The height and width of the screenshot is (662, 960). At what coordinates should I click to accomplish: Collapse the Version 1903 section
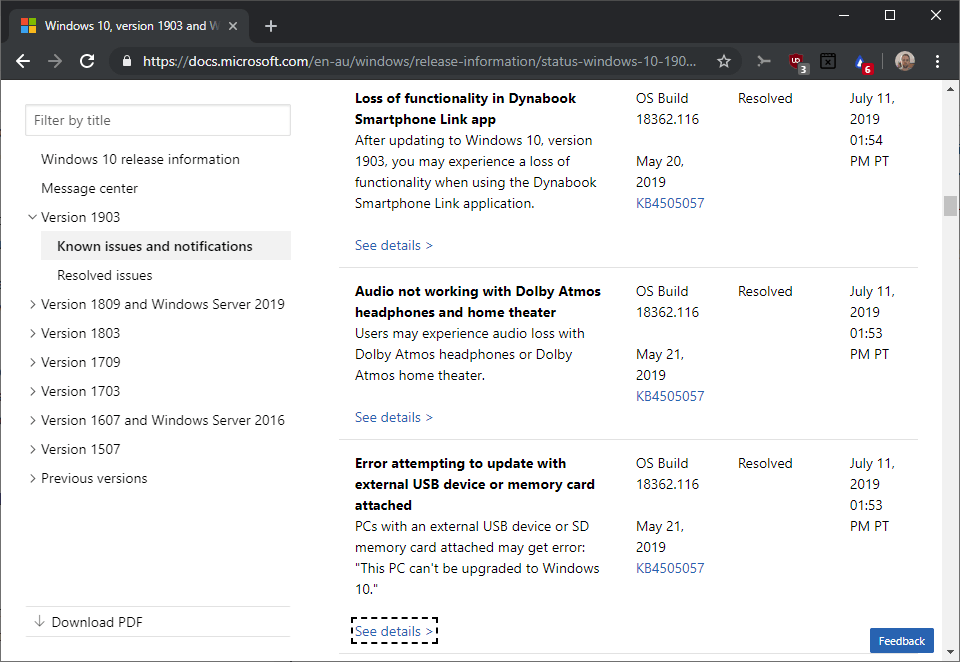point(32,217)
